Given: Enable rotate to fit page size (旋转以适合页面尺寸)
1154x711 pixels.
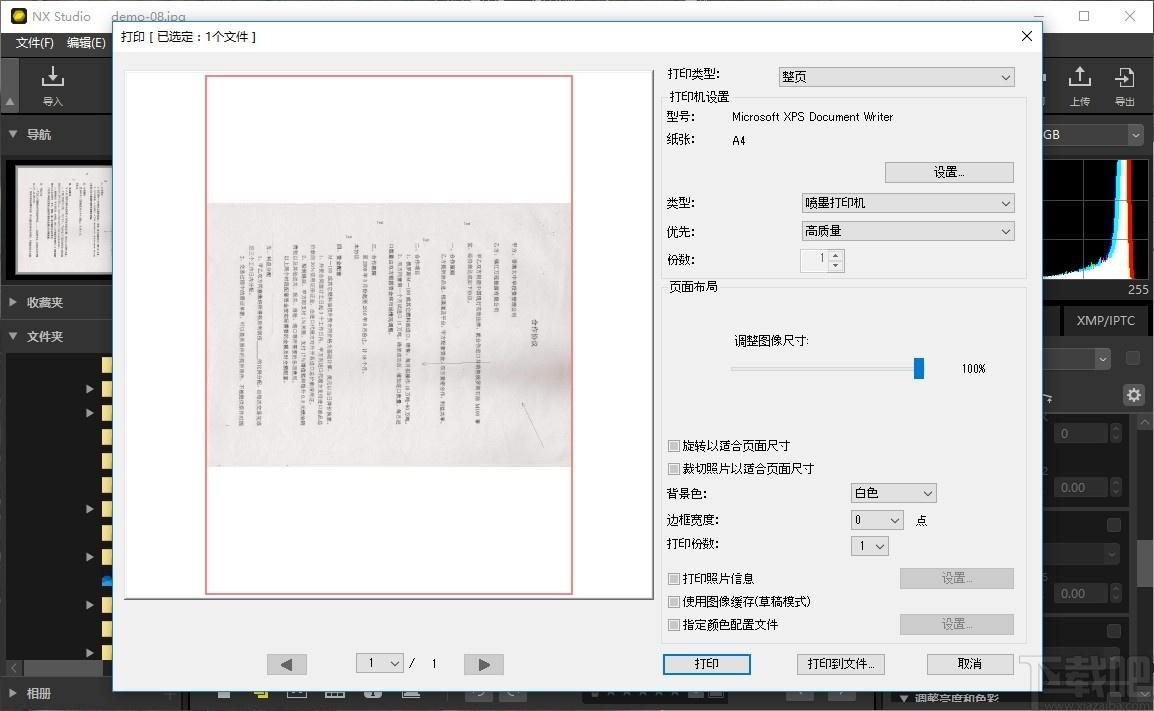Looking at the screenshot, I should tap(674, 446).
